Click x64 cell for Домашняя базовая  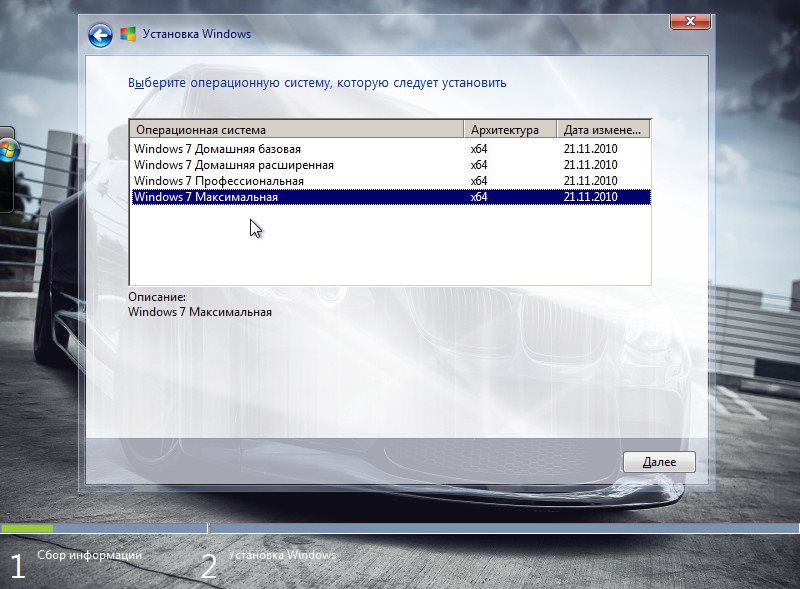pos(479,149)
